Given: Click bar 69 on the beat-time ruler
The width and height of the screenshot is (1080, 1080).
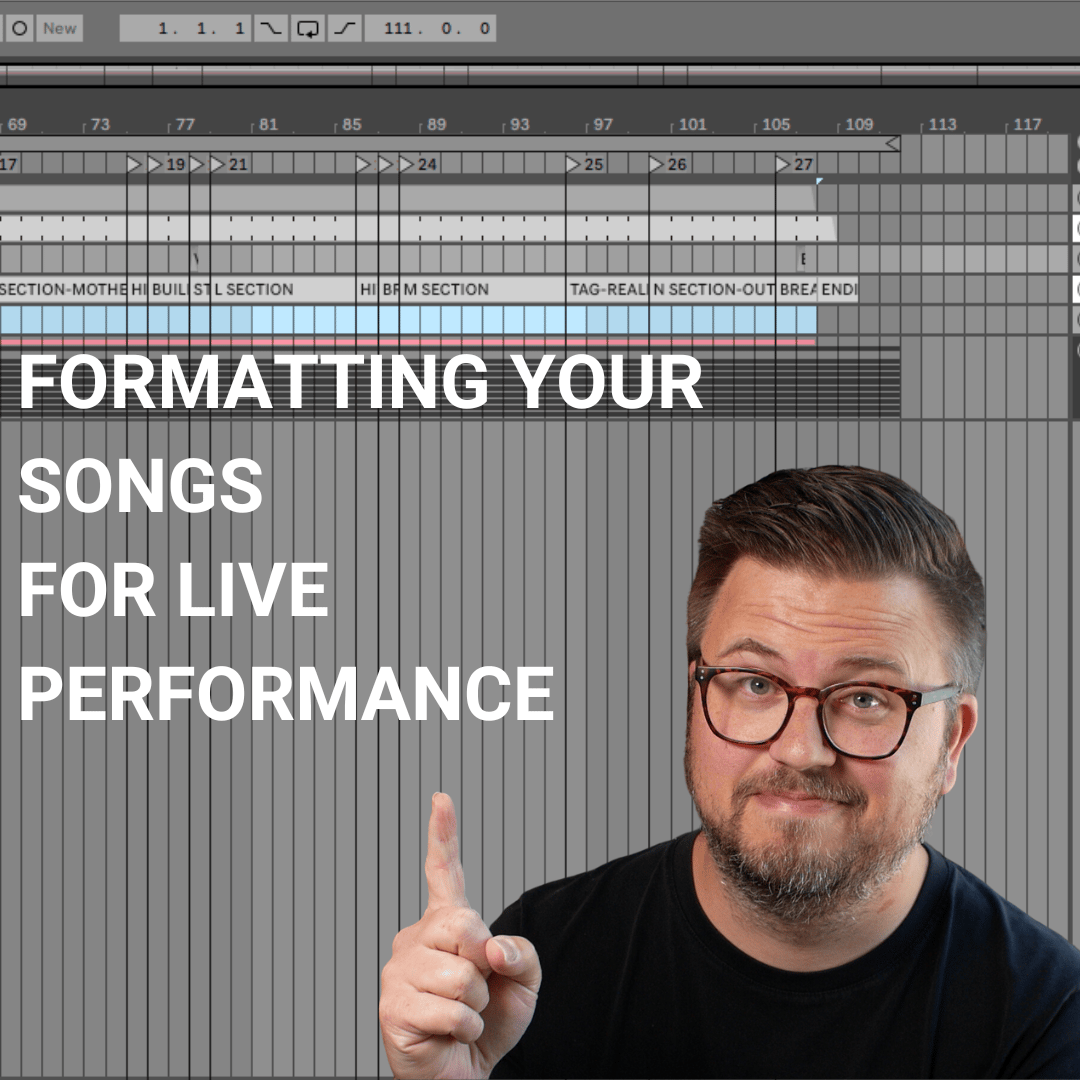Looking at the screenshot, I should click(x=17, y=125).
